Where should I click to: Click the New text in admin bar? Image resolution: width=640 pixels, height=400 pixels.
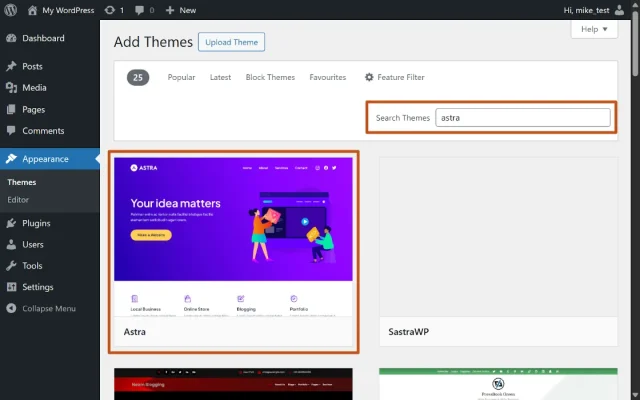[188, 10]
